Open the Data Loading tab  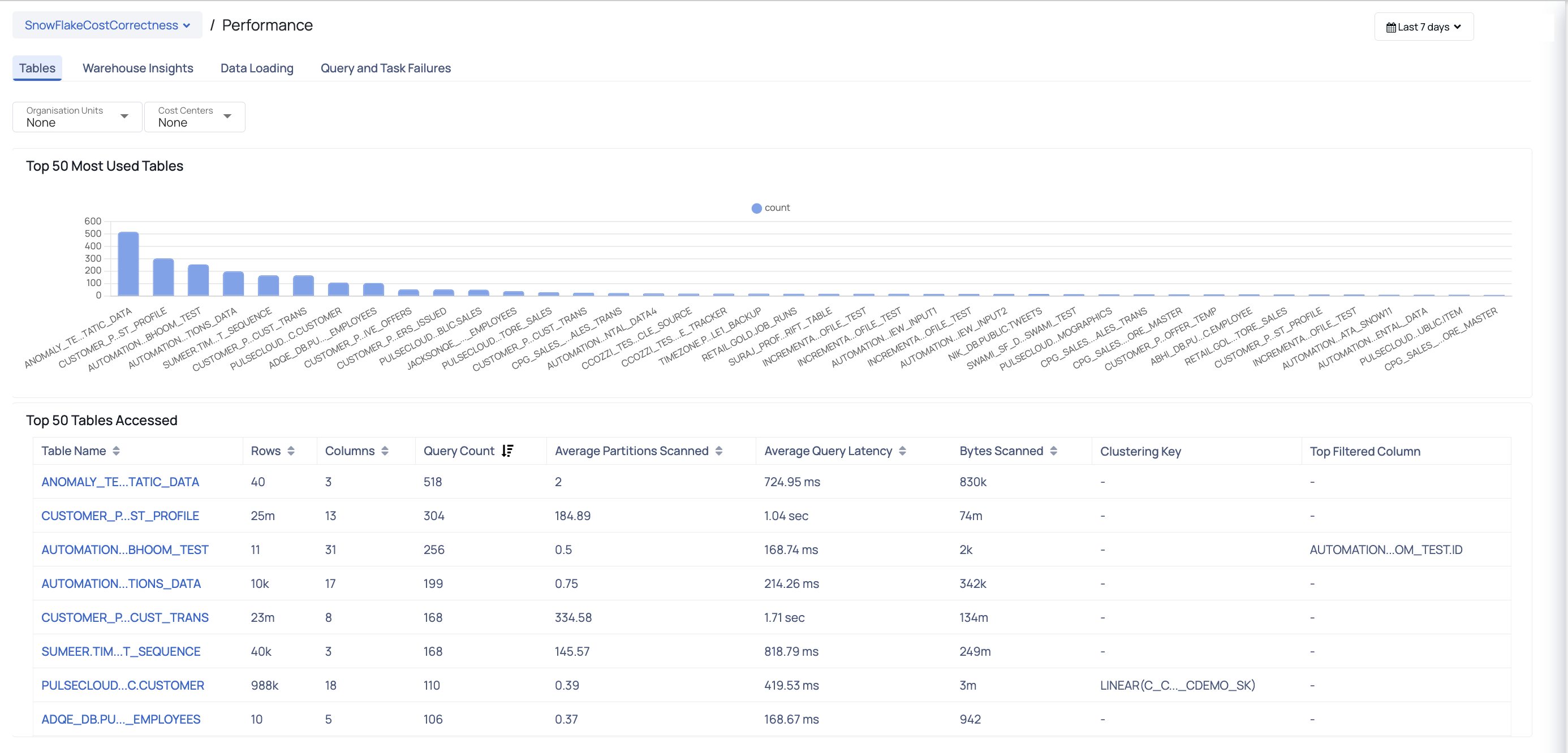[257, 68]
